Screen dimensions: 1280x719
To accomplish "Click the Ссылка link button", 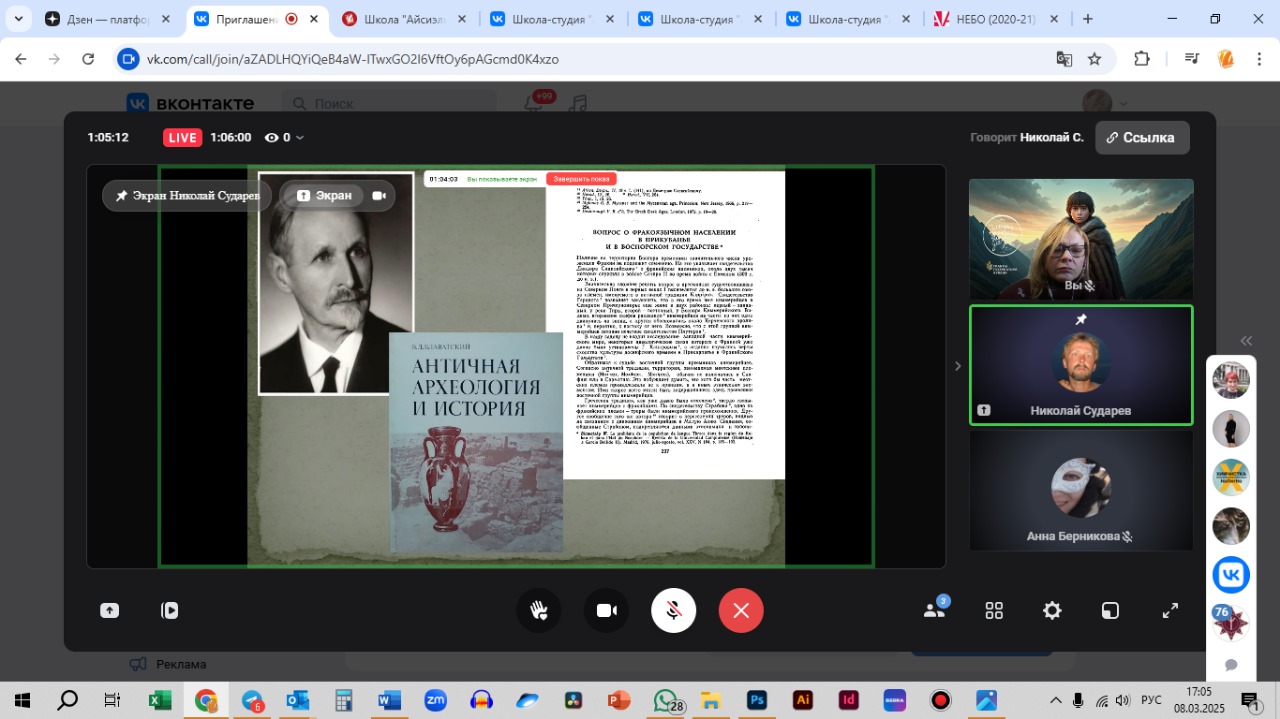I will pos(1141,138).
